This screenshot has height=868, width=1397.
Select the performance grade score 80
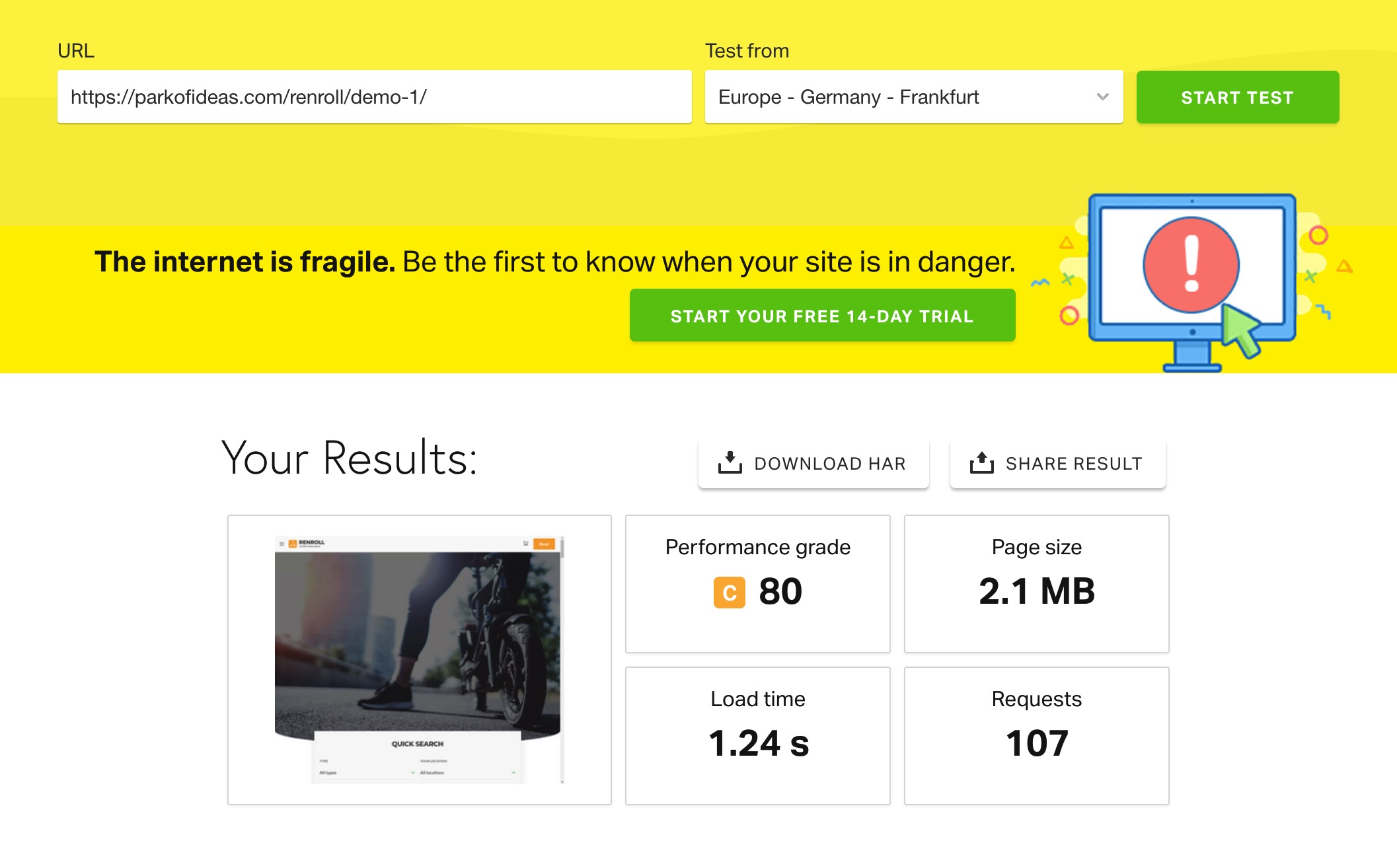click(x=780, y=591)
